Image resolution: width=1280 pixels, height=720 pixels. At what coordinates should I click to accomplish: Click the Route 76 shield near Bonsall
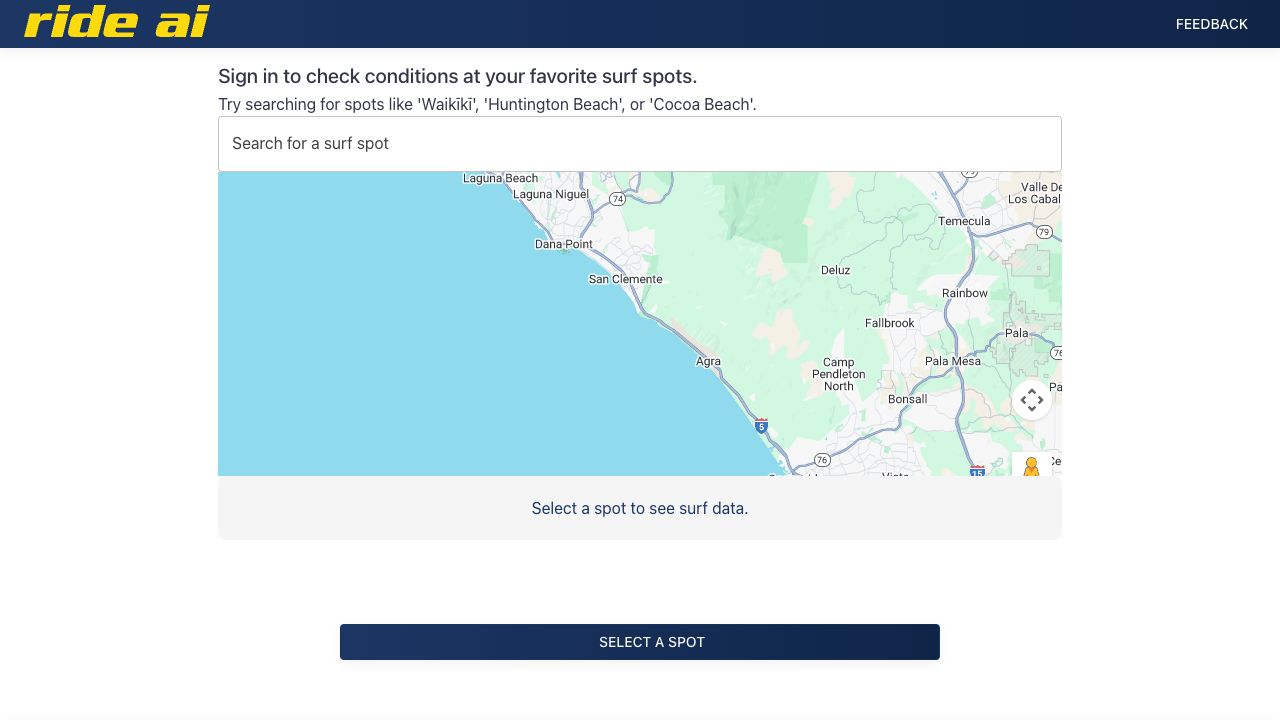pos(822,460)
